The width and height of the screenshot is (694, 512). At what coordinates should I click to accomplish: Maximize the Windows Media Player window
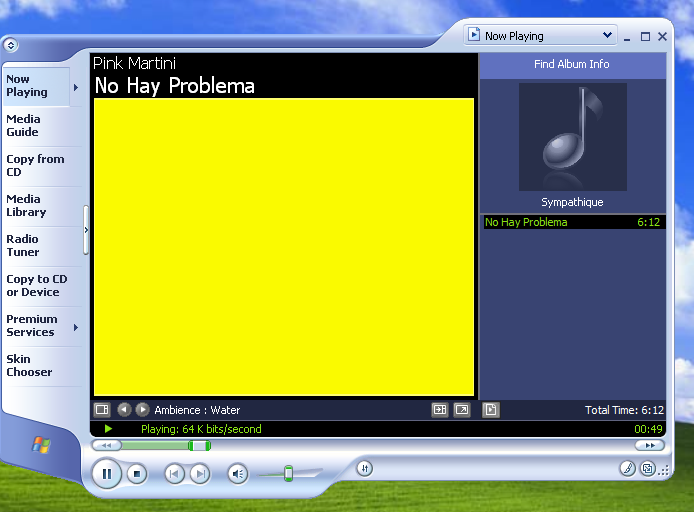click(x=645, y=37)
